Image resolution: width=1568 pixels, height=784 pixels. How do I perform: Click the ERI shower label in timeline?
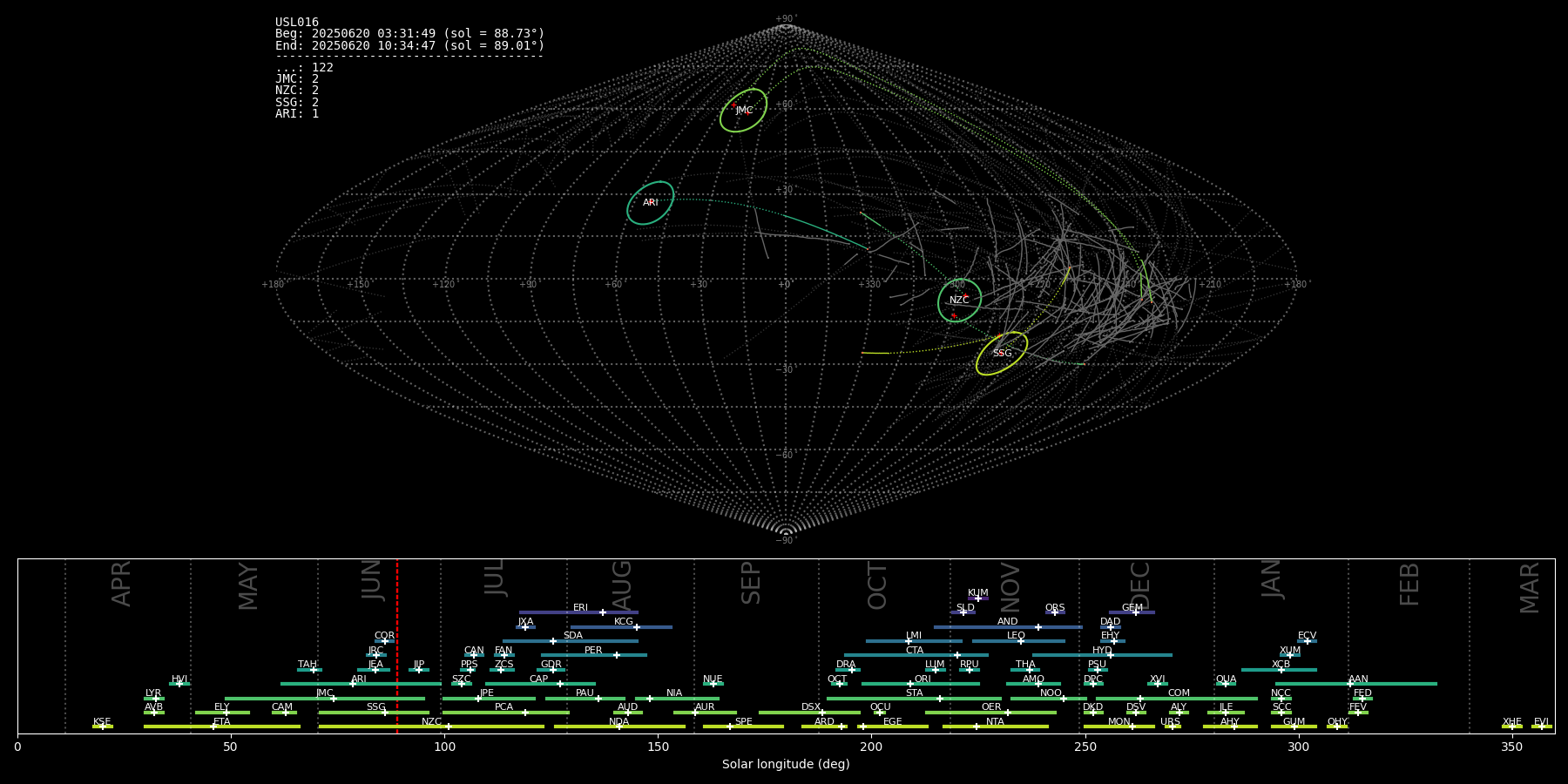click(581, 608)
